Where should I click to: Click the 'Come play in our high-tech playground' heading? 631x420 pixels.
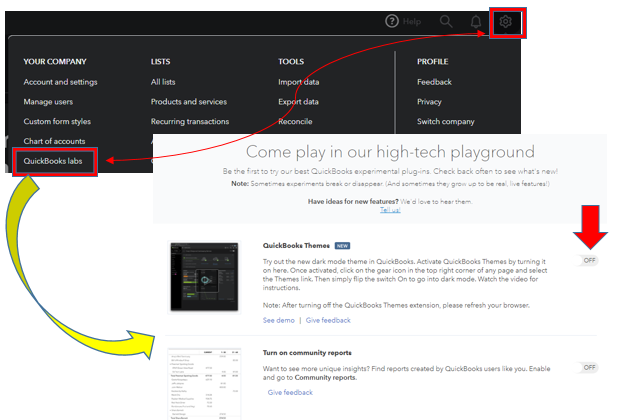coord(390,152)
